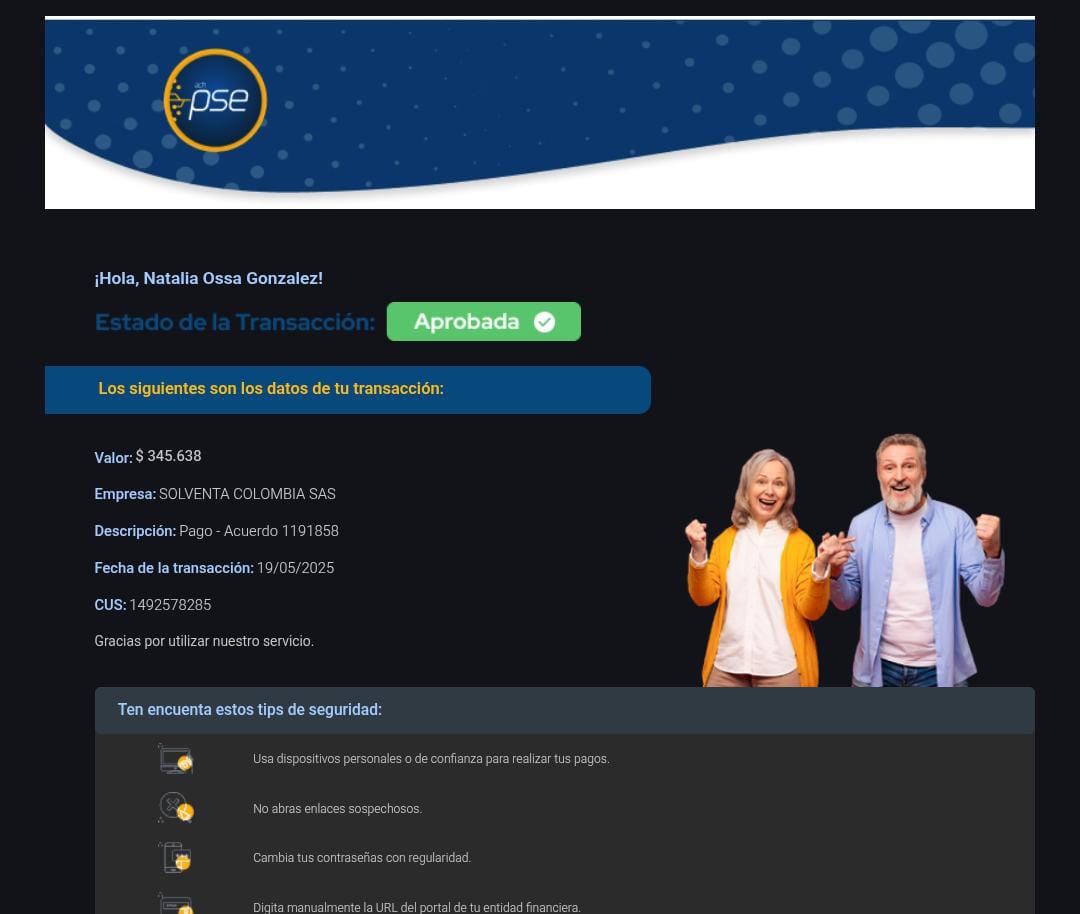This screenshot has height=914, width=1080.
Task: Click the white checkmark in Aprobada badge
Action: click(544, 322)
